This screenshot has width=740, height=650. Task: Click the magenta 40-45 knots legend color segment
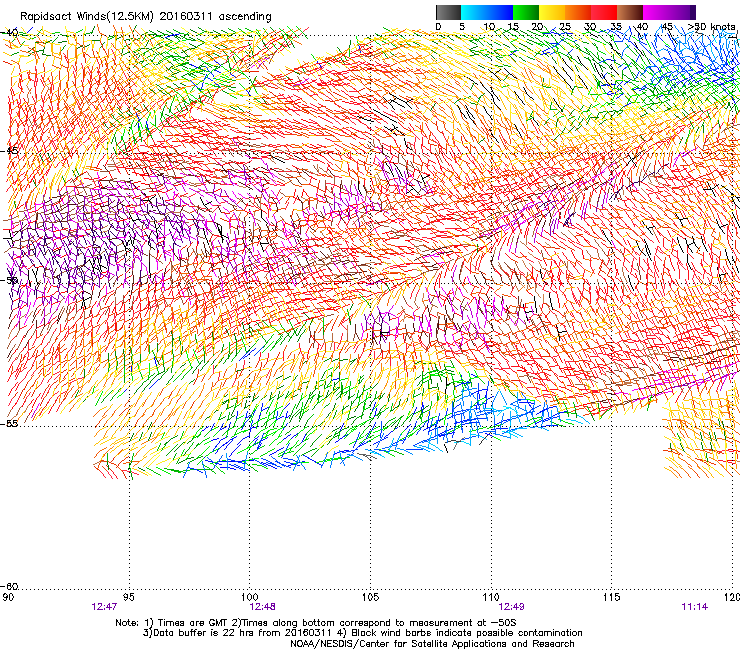point(656,12)
